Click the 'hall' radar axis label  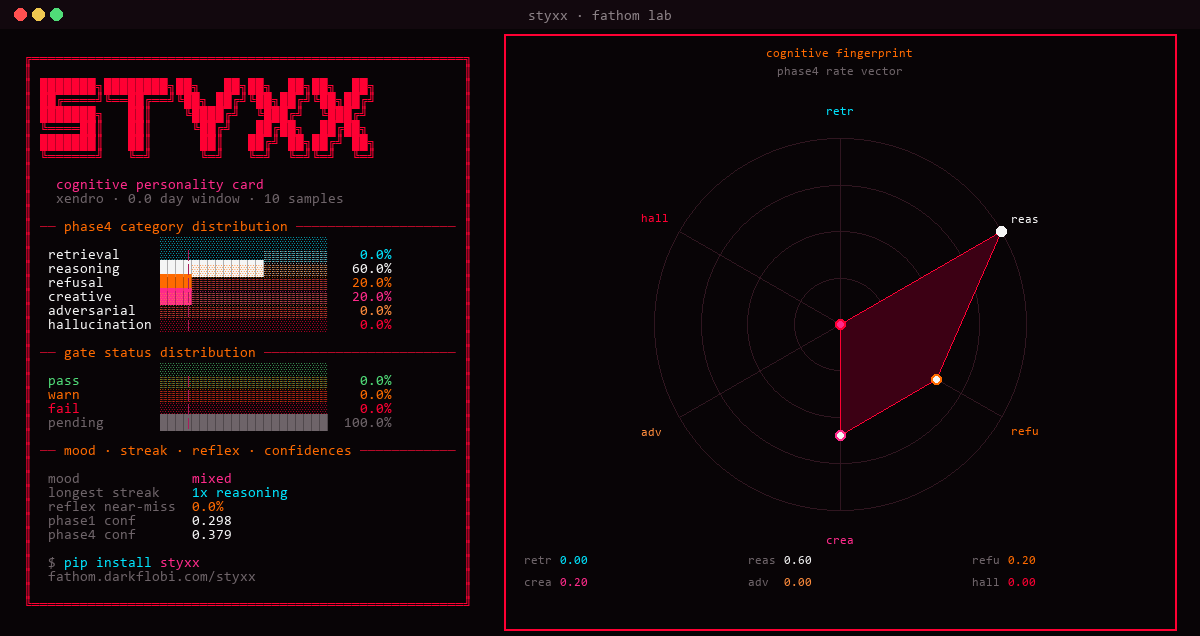[655, 218]
